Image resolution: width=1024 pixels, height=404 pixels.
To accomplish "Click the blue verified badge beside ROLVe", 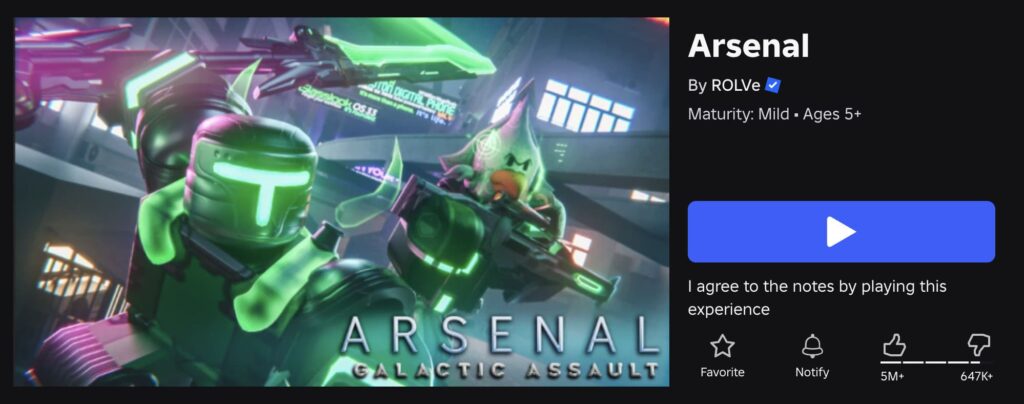I will [773, 85].
